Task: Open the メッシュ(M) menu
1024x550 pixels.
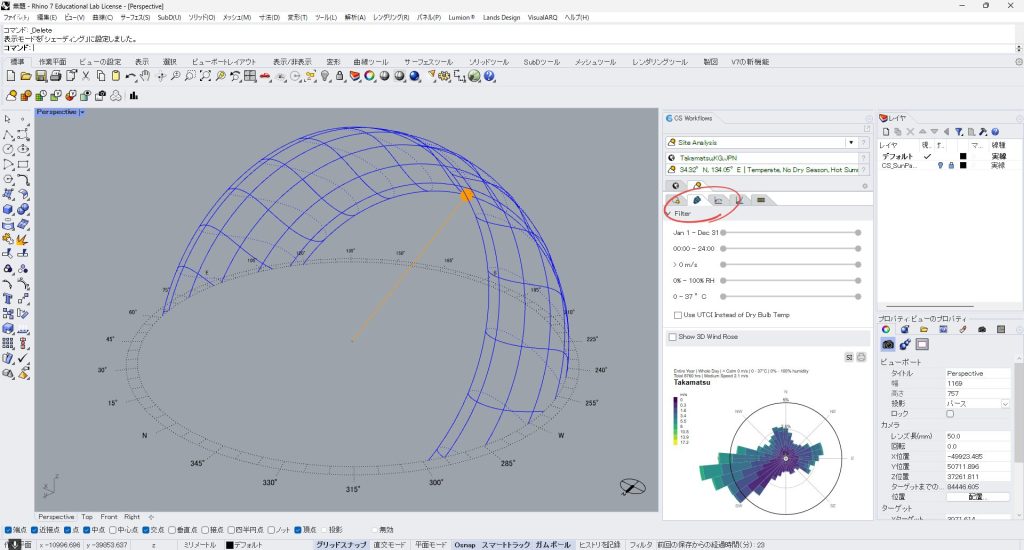Action: (236, 18)
